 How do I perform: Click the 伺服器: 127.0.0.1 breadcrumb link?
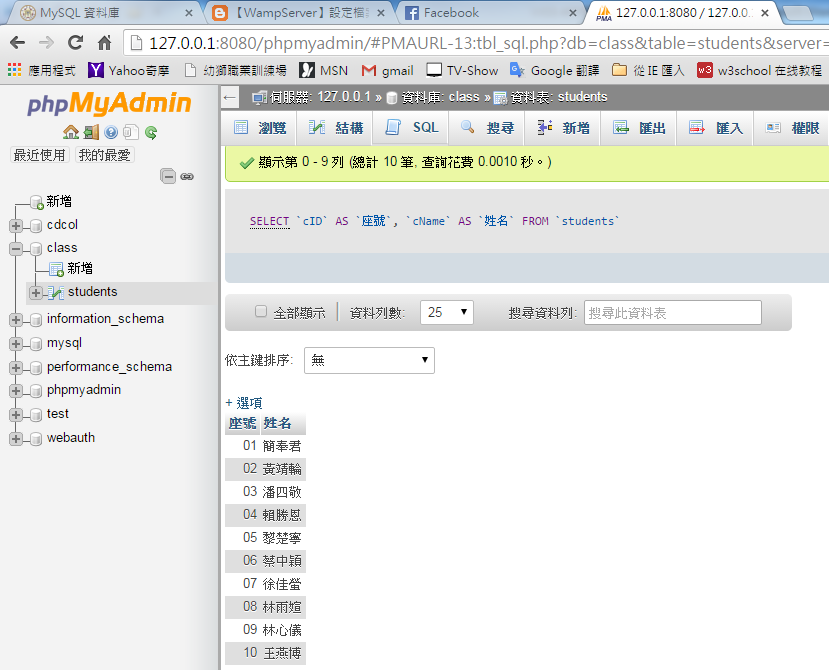pos(320,97)
